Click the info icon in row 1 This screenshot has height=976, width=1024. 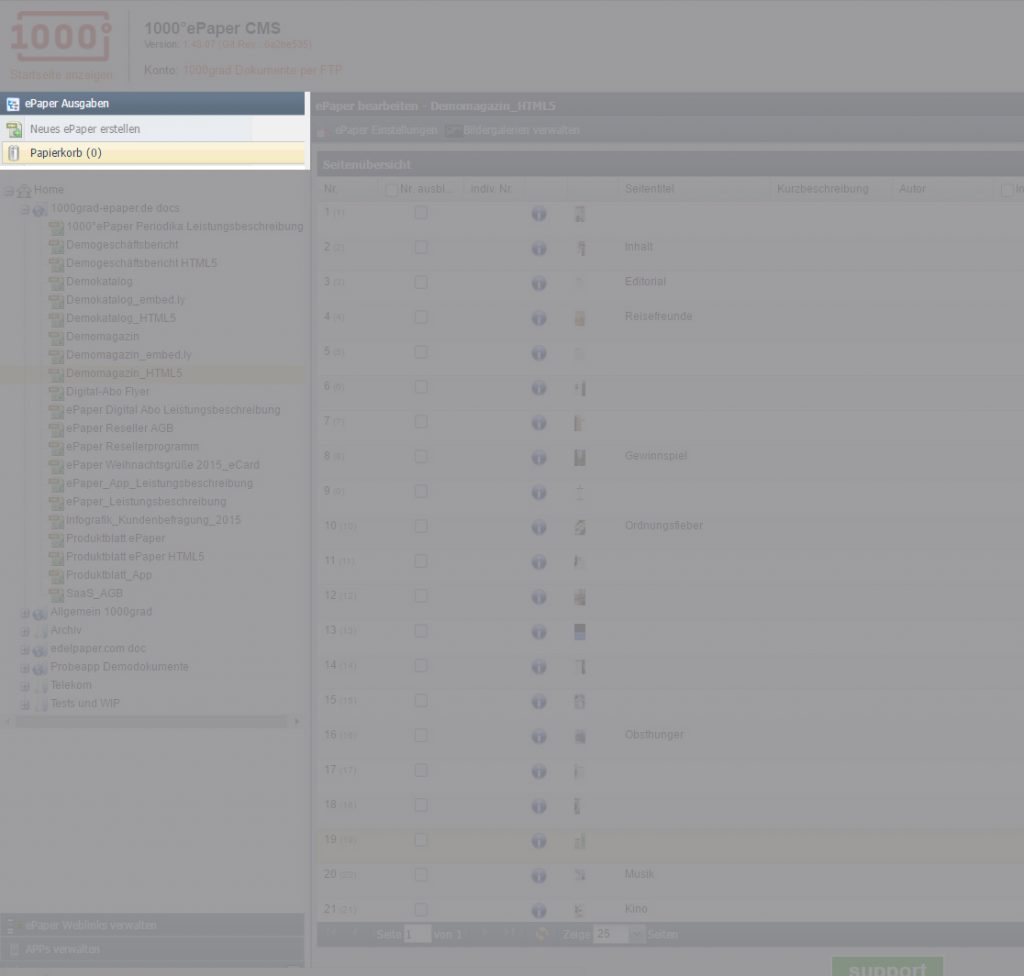[539, 214]
